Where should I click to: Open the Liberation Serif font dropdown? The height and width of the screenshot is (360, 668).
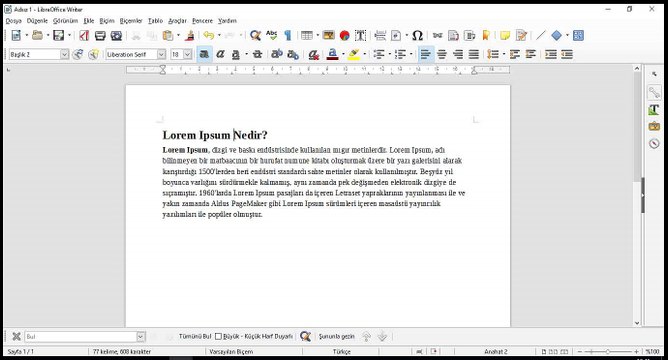point(161,55)
